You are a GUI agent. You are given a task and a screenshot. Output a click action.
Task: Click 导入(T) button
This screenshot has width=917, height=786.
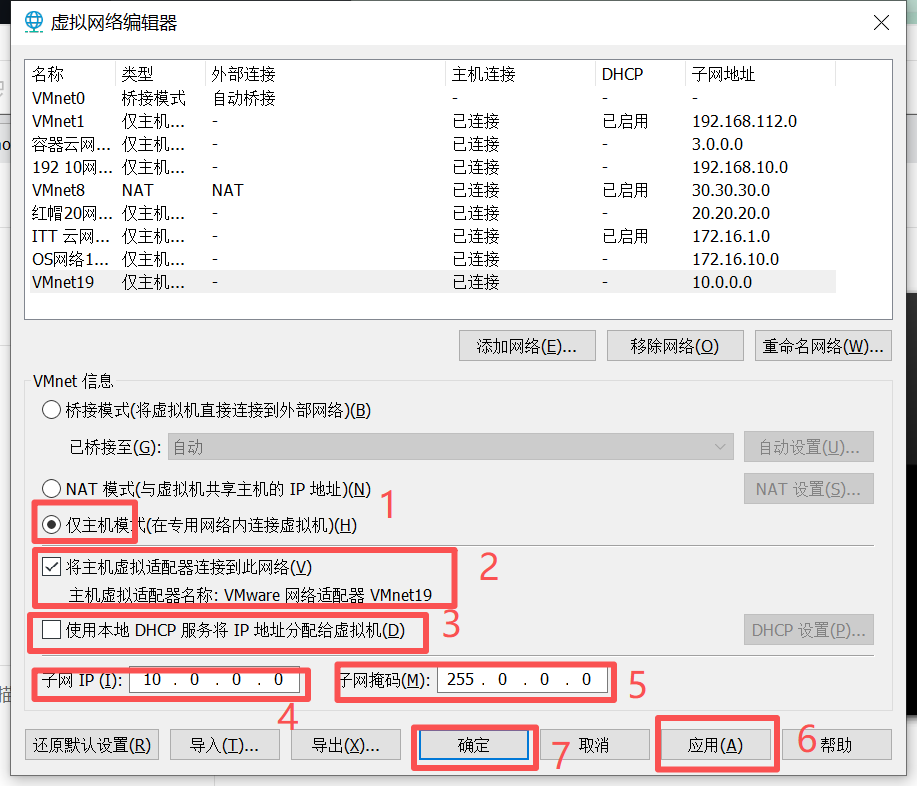(x=225, y=745)
